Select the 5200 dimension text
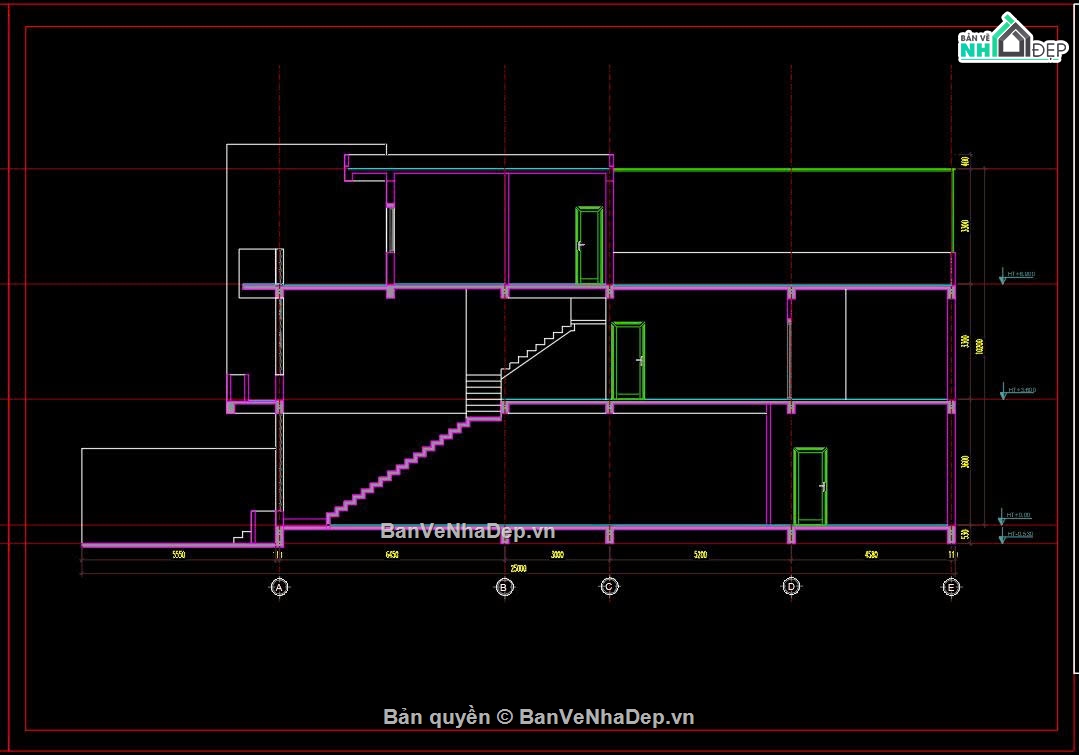 pos(701,555)
